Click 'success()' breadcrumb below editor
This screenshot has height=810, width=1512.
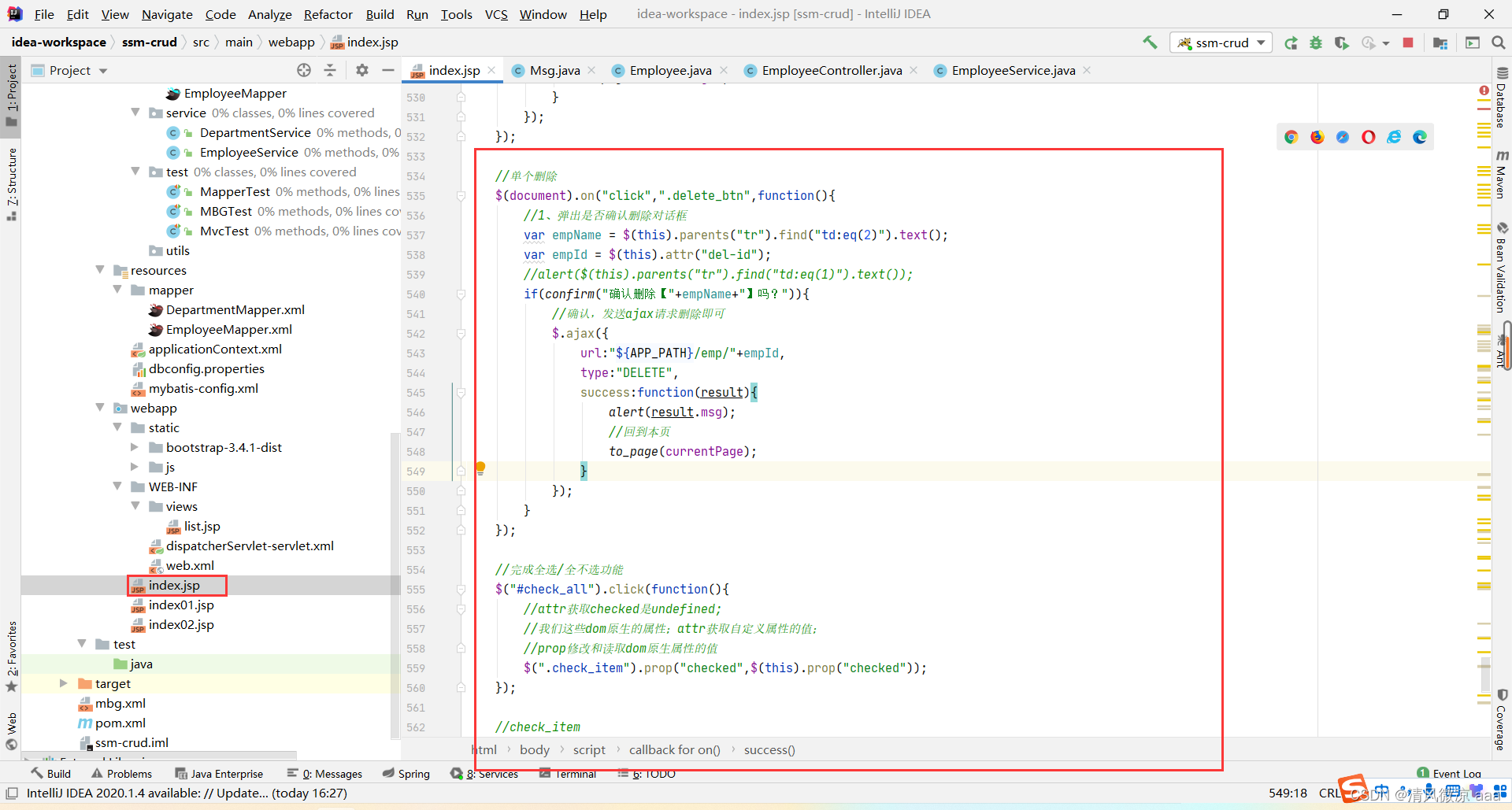pos(769,749)
